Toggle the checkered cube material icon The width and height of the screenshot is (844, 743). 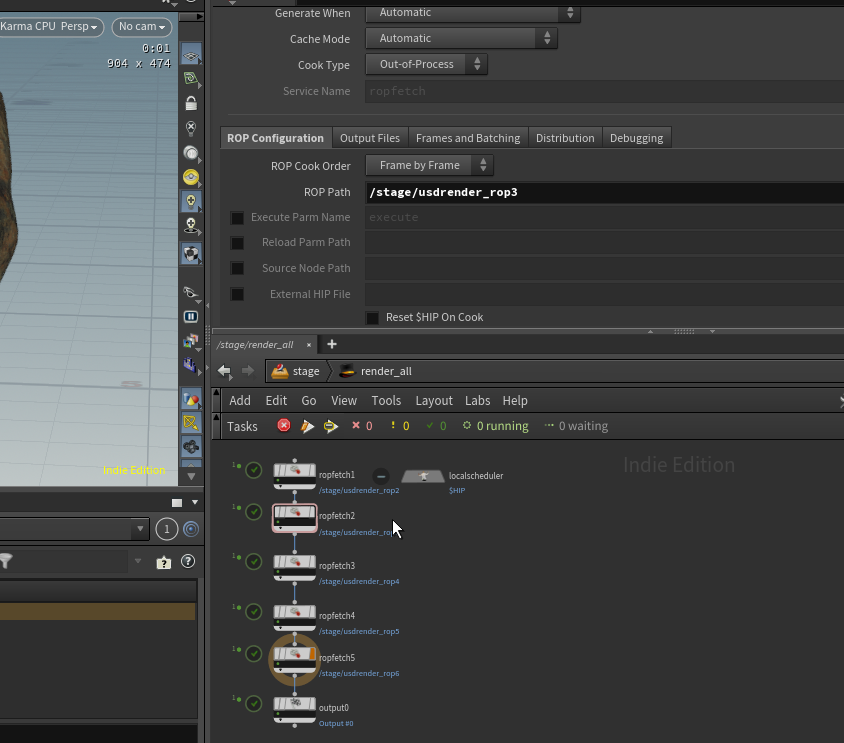[191, 253]
